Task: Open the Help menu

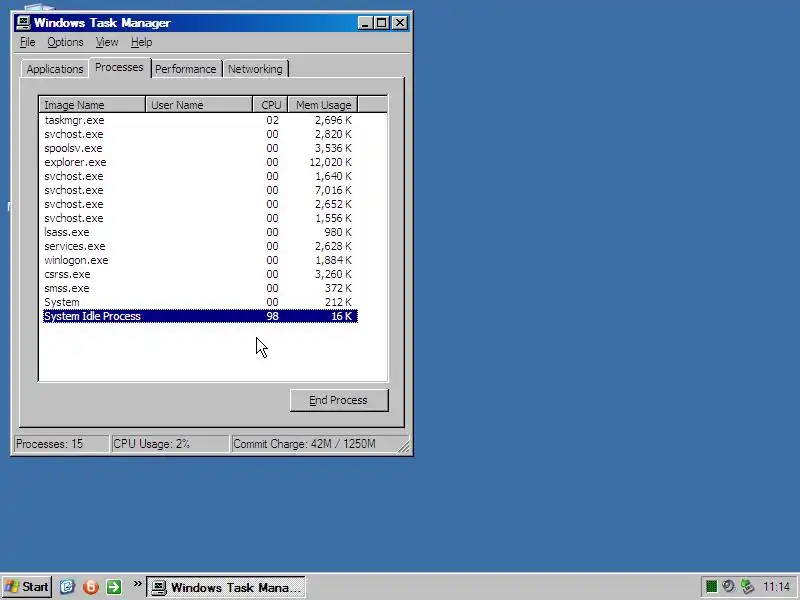Action: [x=141, y=42]
